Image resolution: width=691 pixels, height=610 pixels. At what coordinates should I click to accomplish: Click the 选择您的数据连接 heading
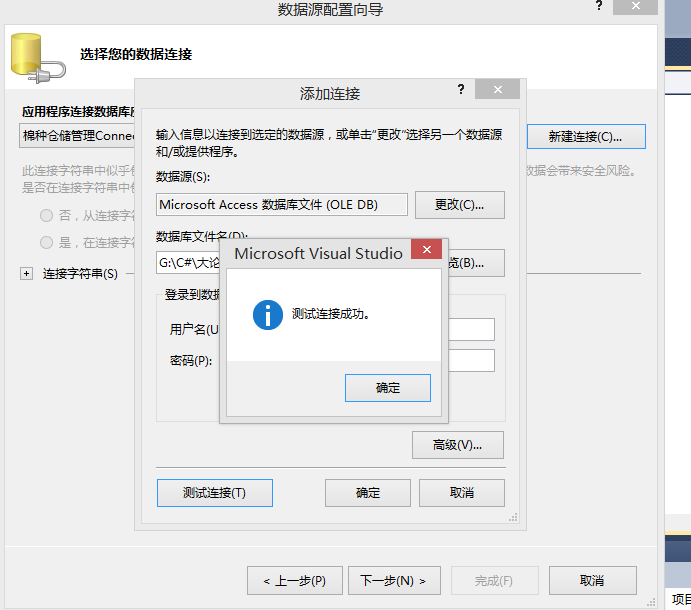point(136,54)
